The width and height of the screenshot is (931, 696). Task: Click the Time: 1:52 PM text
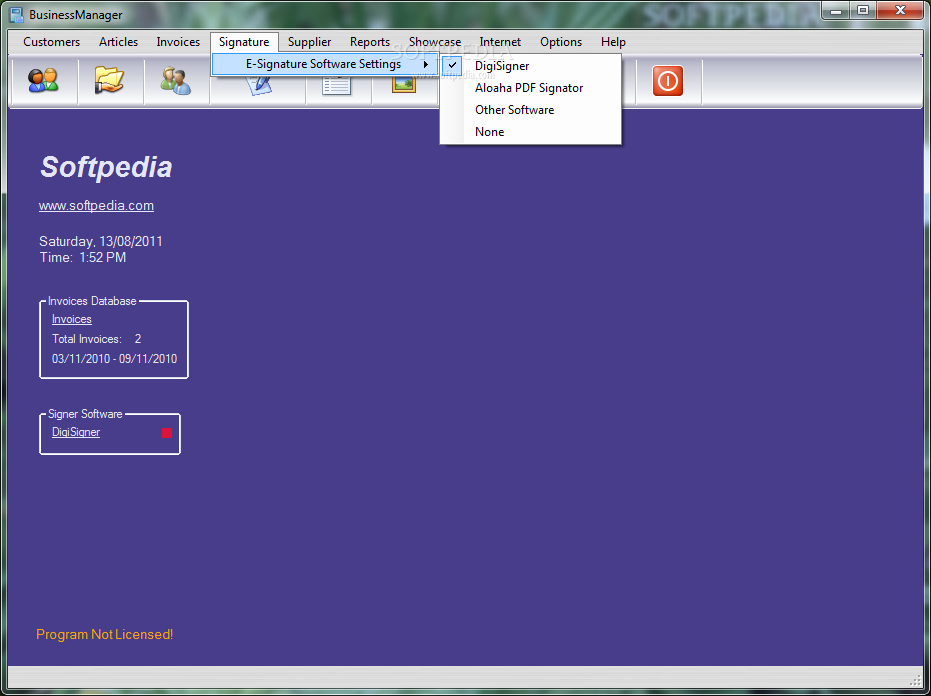(x=83, y=257)
